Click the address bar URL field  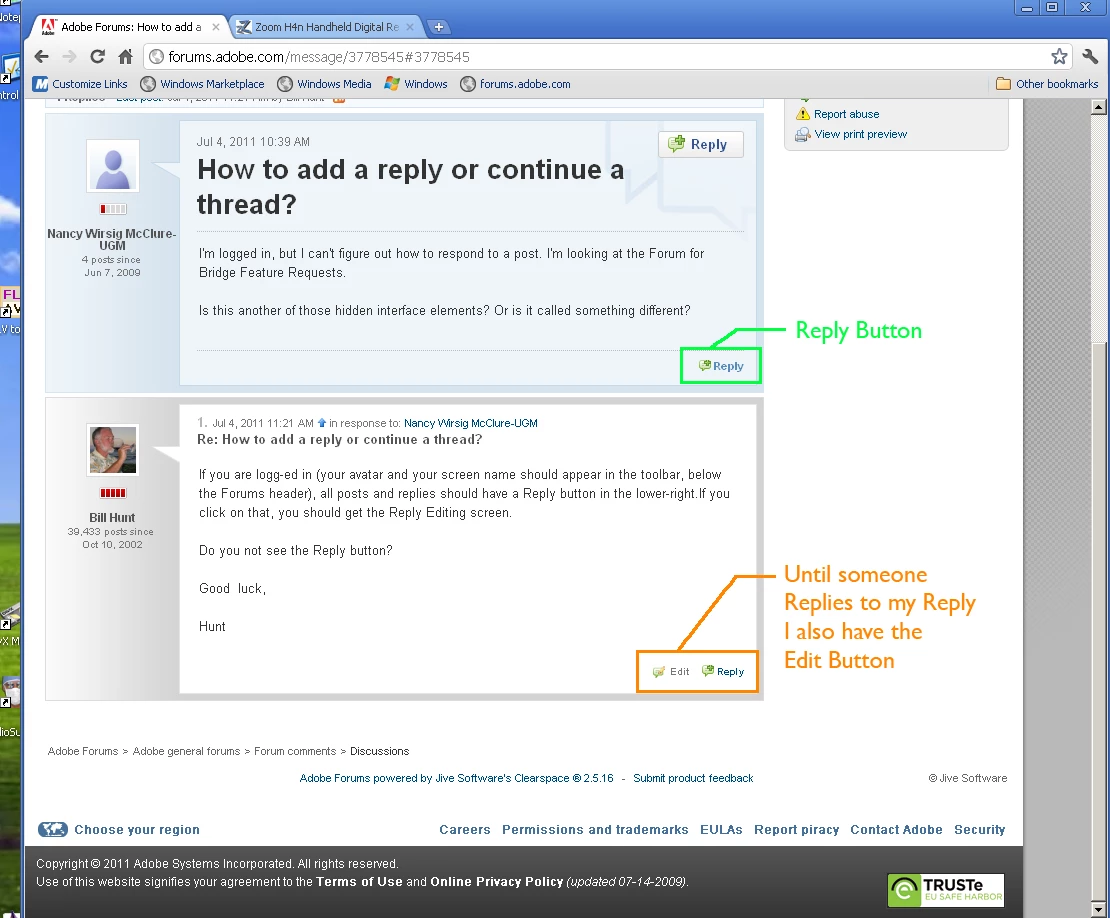coord(595,57)
